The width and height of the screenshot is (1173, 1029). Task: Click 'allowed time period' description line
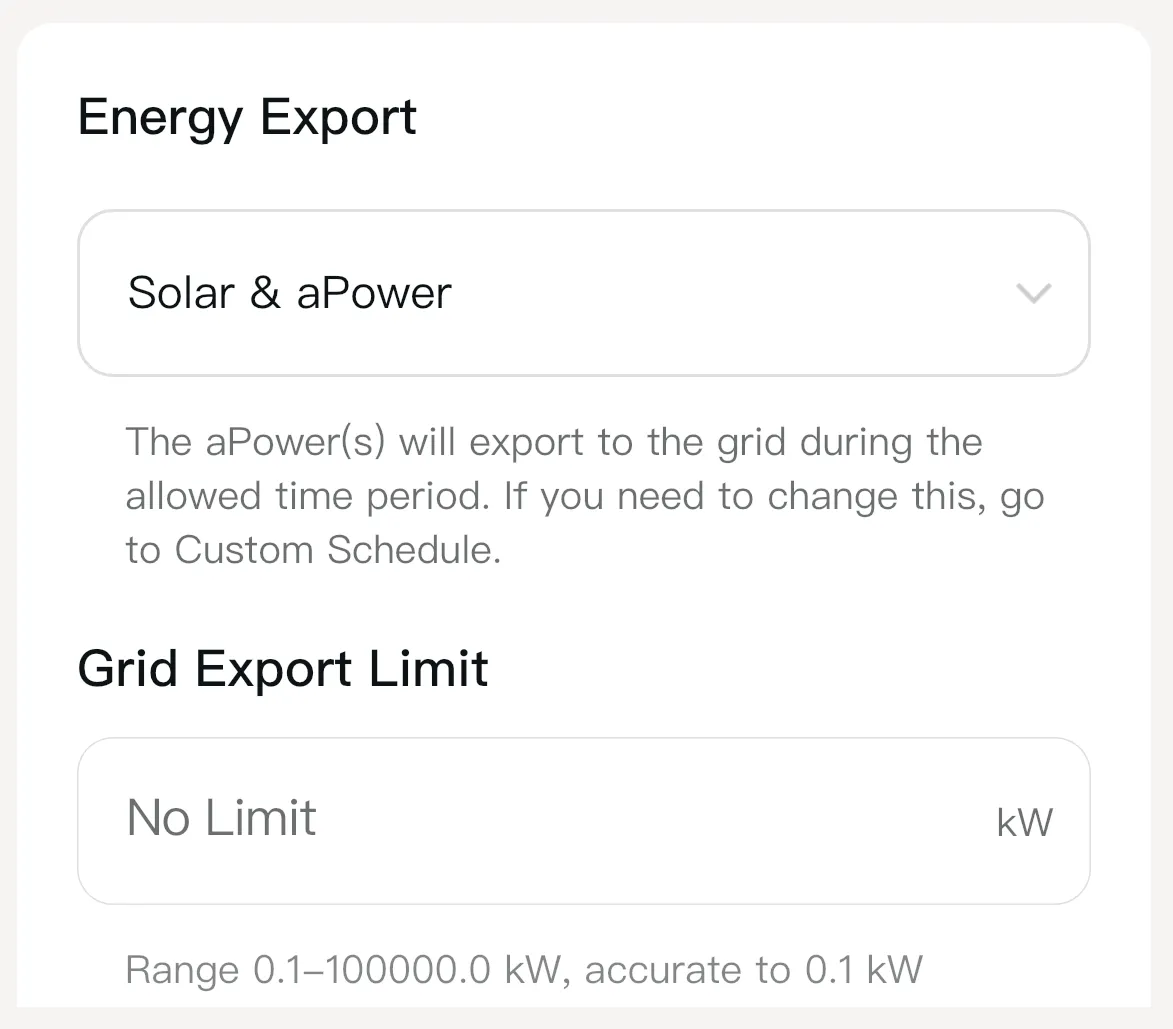click(x=310, y=496)
